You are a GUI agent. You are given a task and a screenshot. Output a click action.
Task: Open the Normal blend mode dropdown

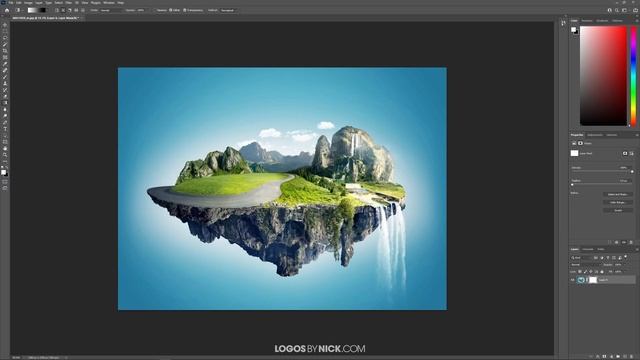(x=586, y=264)
